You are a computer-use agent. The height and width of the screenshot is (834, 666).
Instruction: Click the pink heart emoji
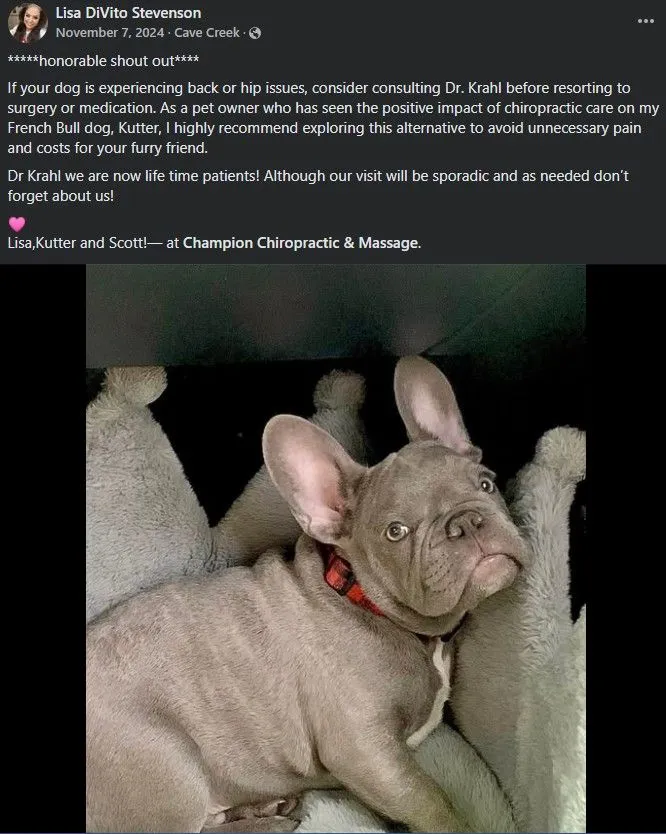(x=17, y=224)
